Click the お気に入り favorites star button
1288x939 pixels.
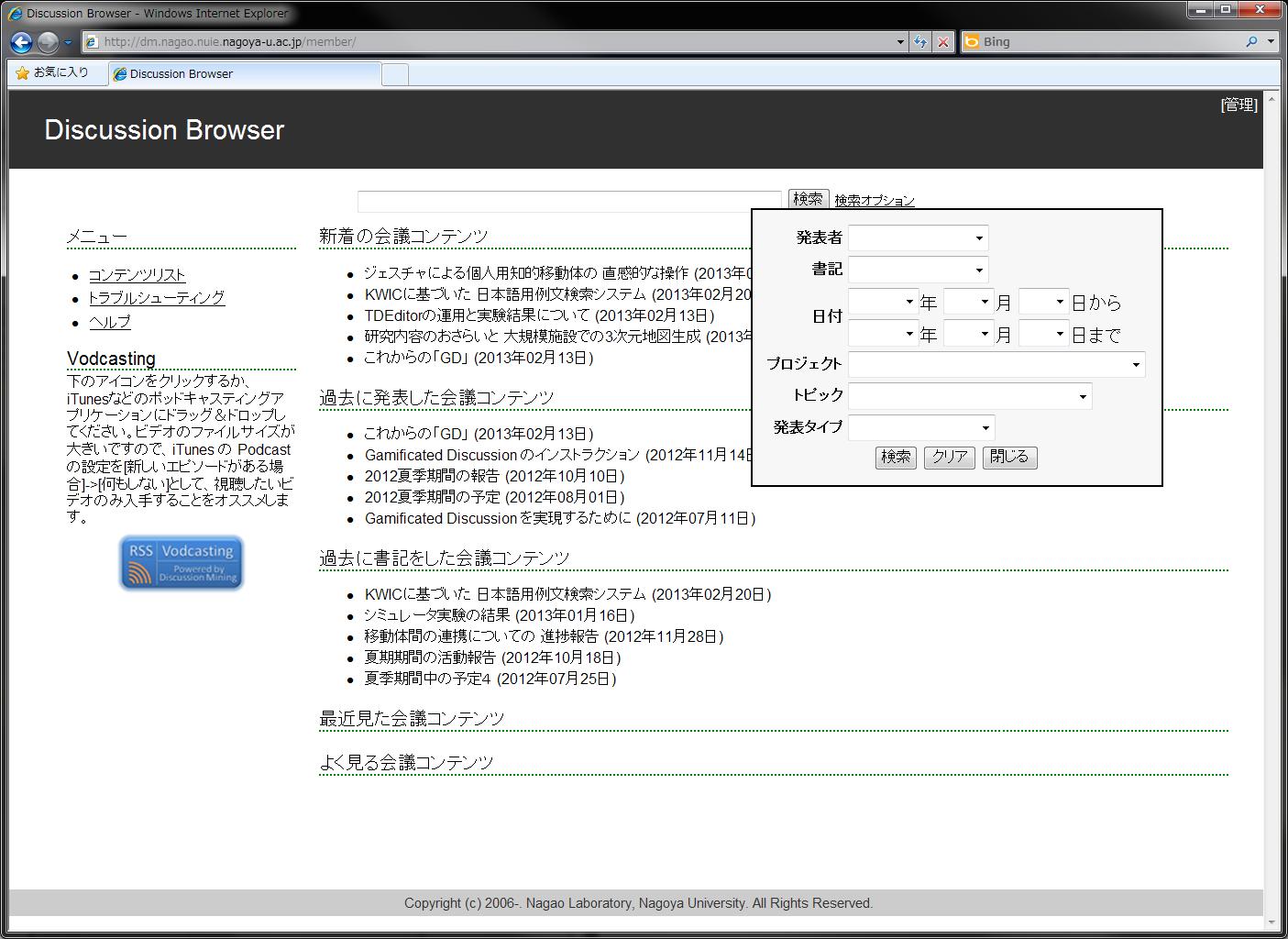[x=52, y=72]
